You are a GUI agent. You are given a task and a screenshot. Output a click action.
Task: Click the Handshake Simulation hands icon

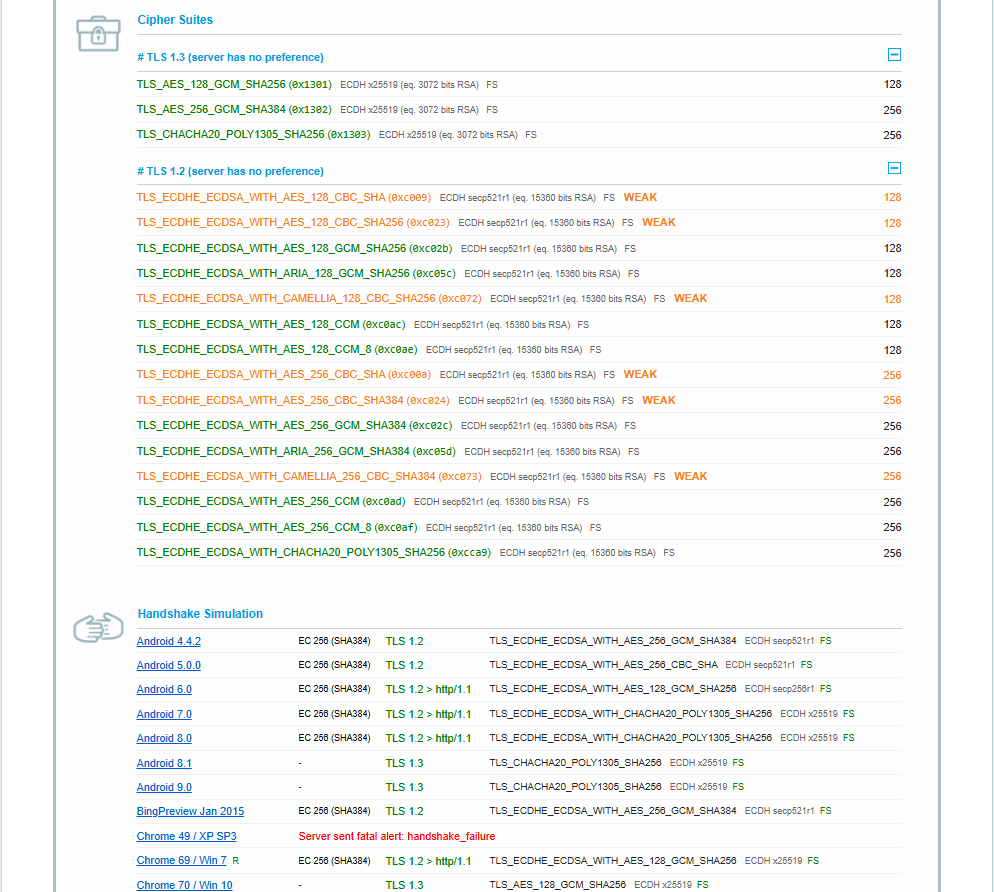click(x=98, y=628)
